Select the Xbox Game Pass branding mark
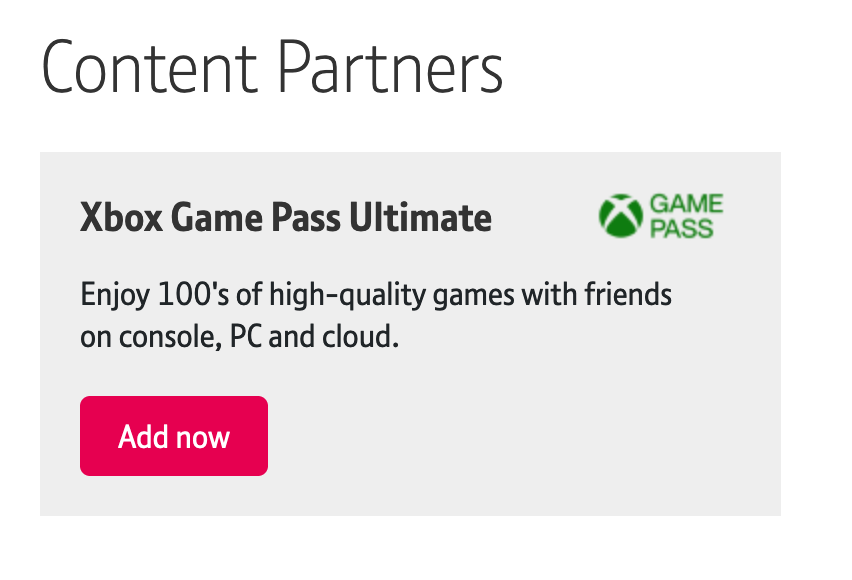Screen dimensions: 852x580 [660, 214]
